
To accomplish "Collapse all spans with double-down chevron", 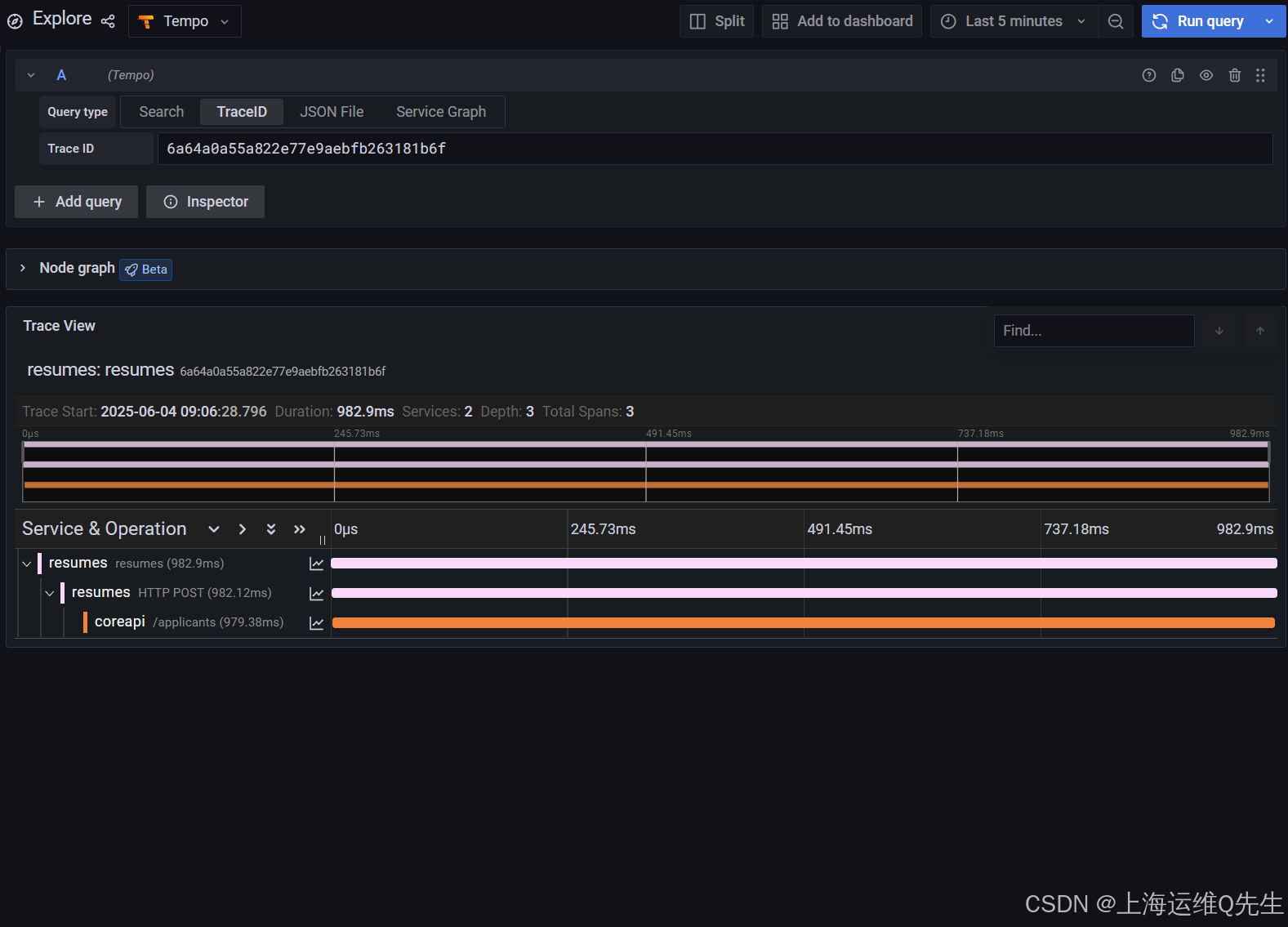I will point(271,529).
